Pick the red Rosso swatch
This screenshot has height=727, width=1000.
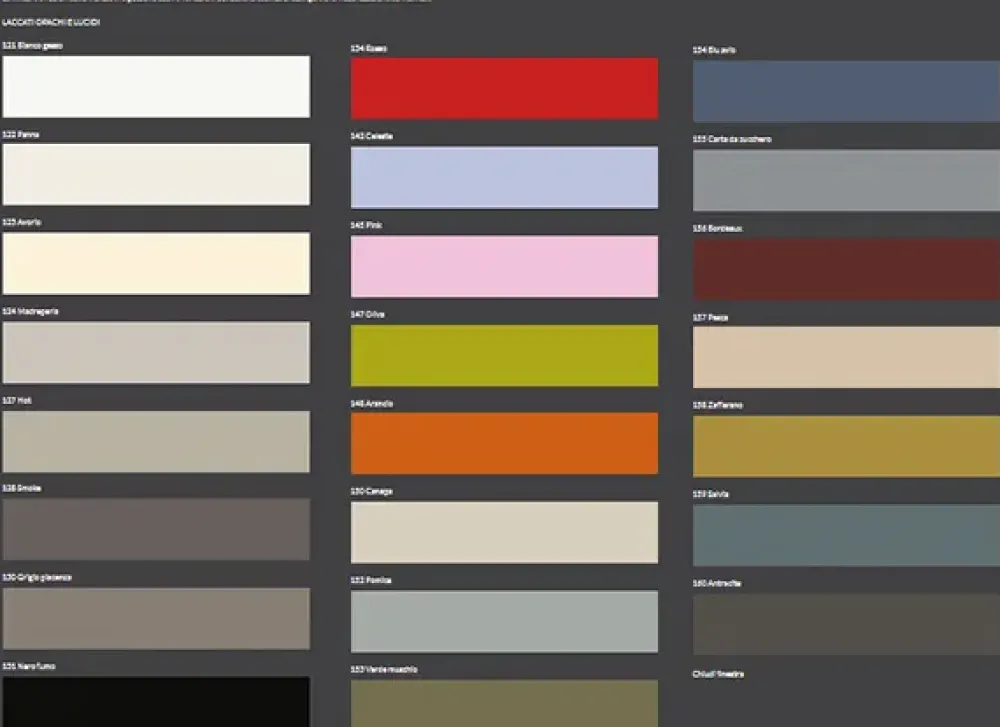[x=504, y=89]
